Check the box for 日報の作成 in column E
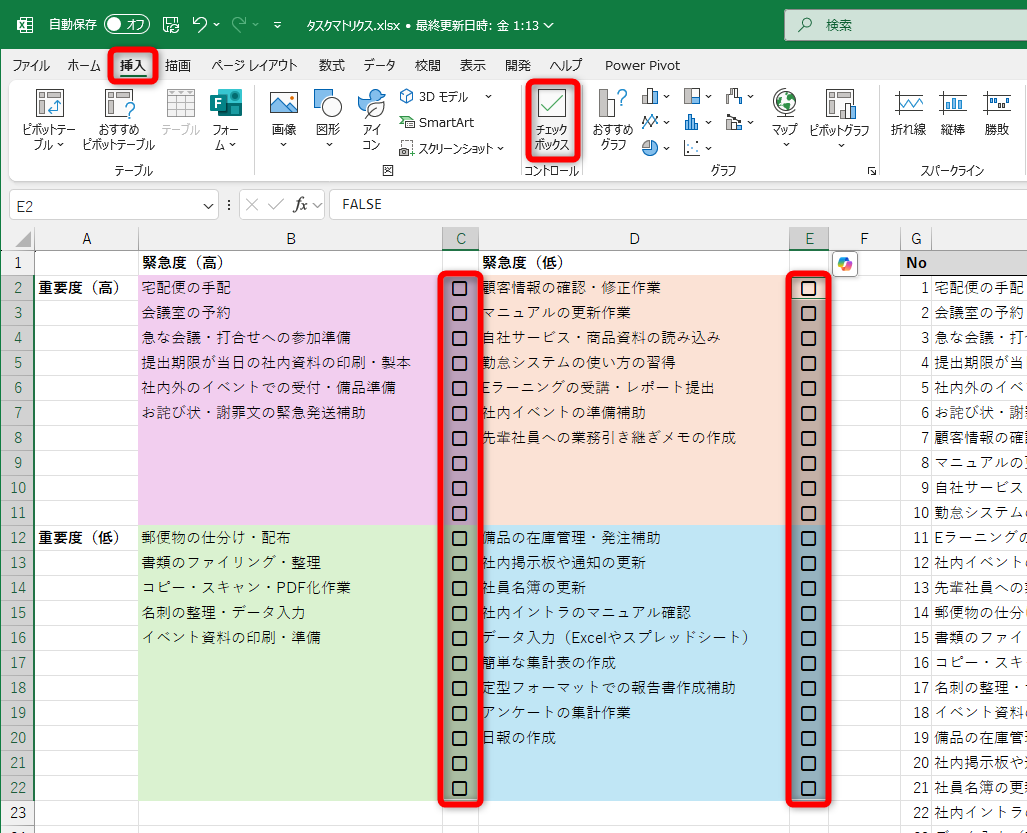The image size is (1027, 833). coord(809,738)
